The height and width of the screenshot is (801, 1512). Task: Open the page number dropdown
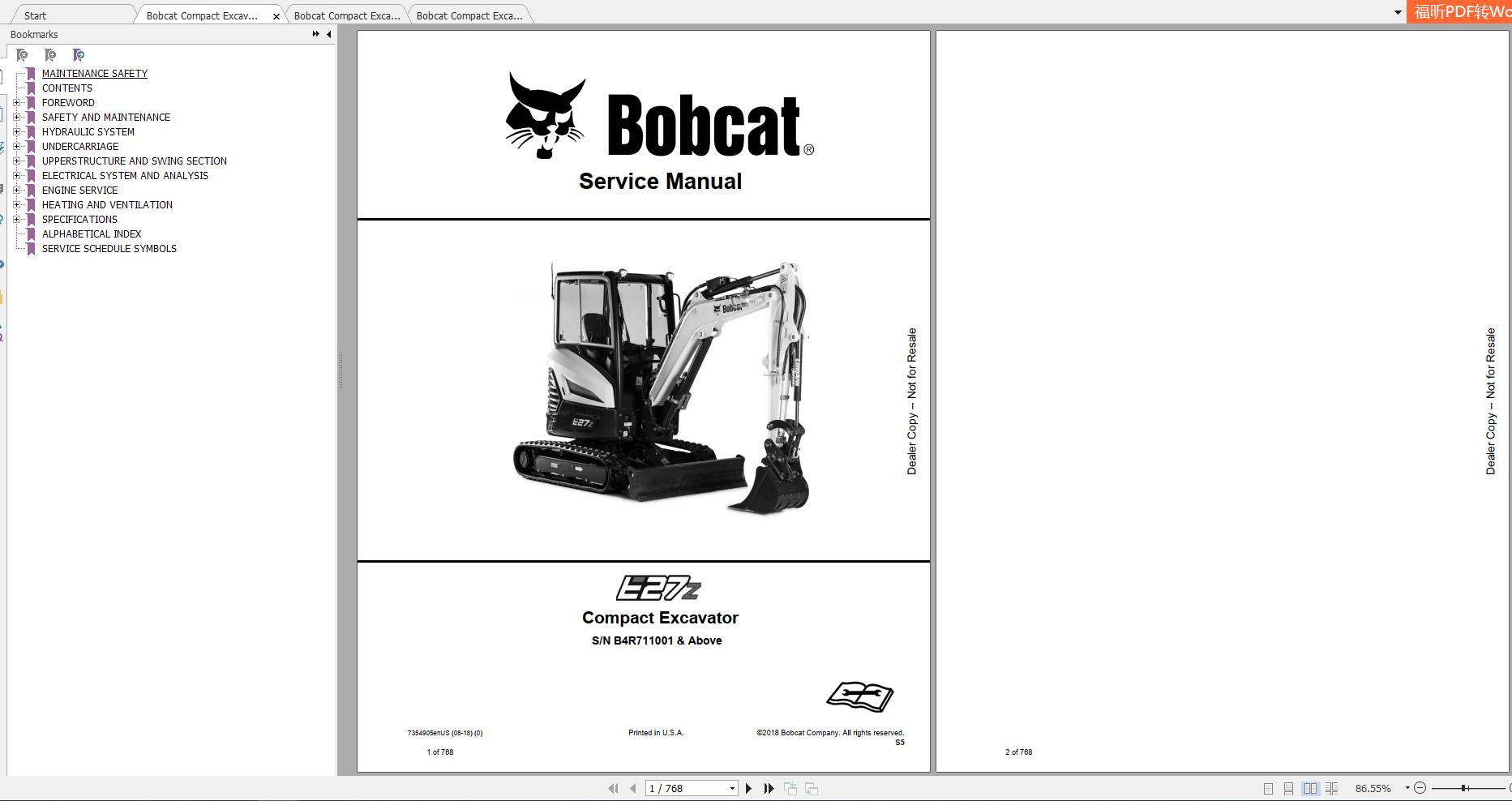pos(732,788)
